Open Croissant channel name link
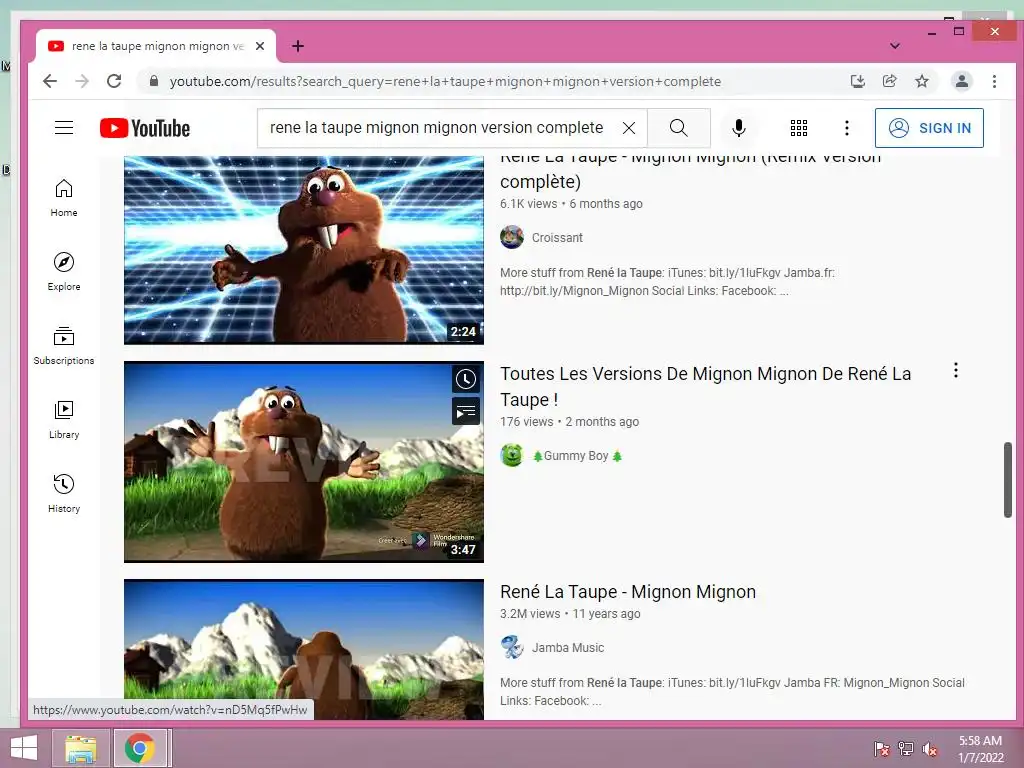The image size is (1024, 768). 557,238
